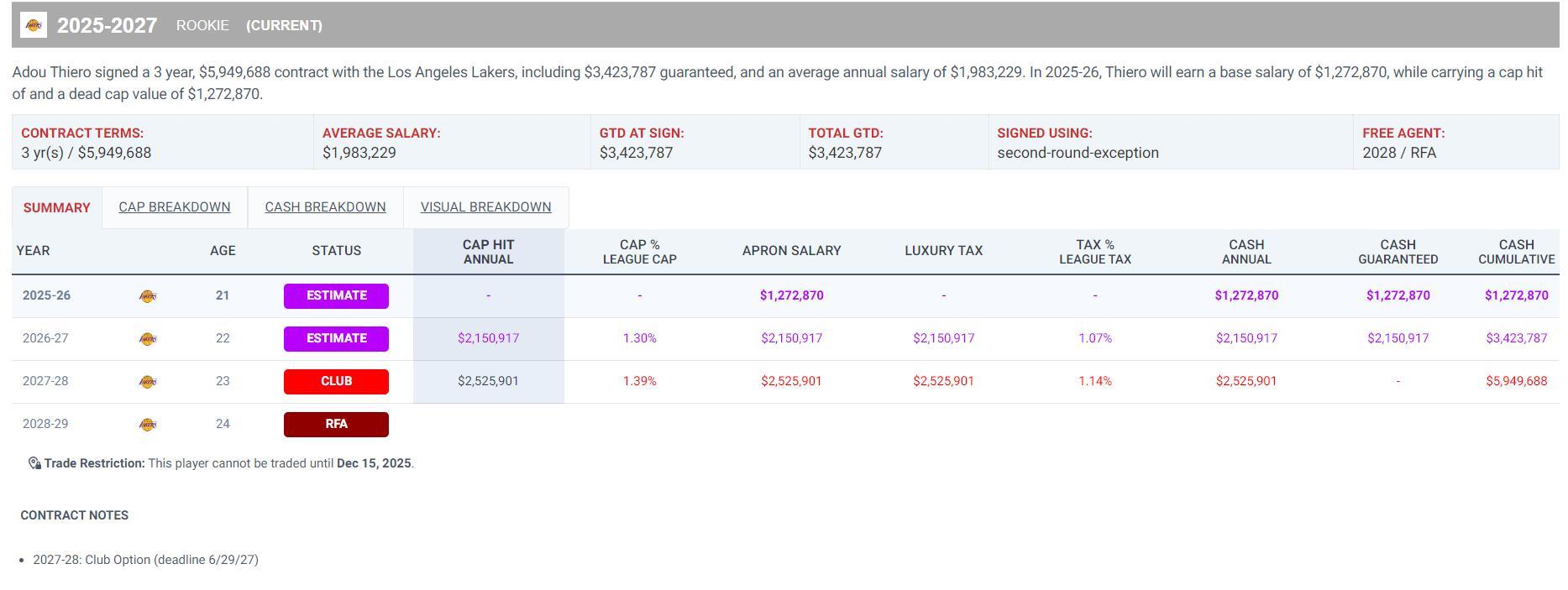This screenshot has width=1568, height=590.
Task: Click the red CLUB option badge
Action: pyautogui.click(x=336, y=381)
